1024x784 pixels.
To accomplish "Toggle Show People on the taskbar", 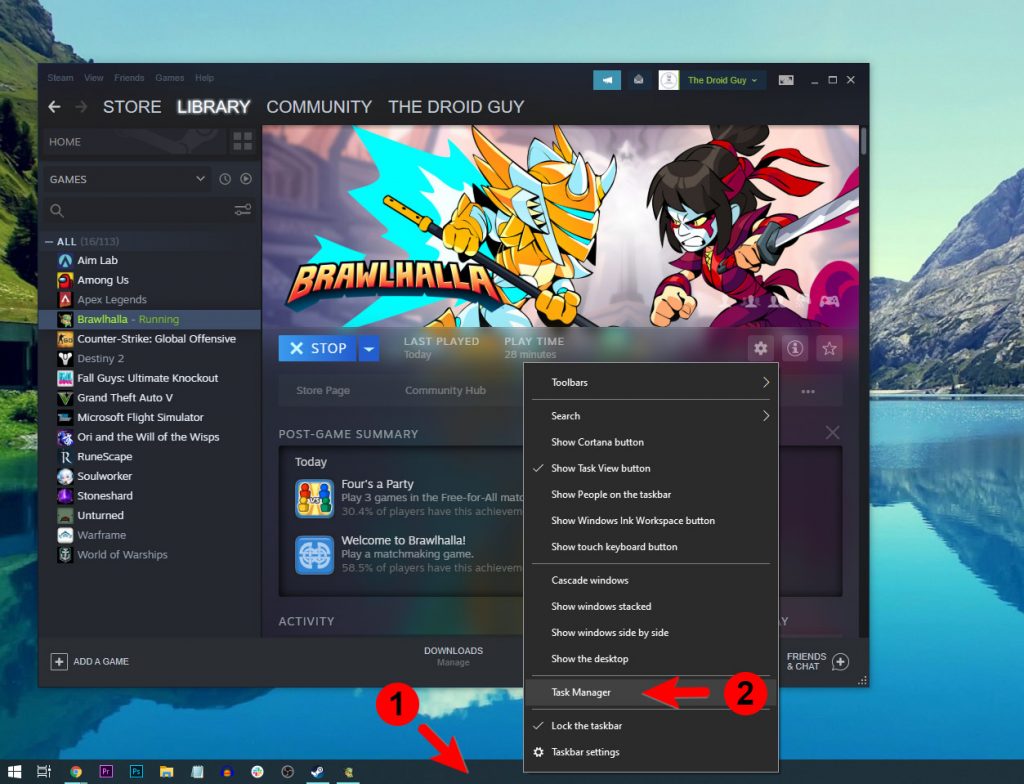I will coord(651,495).
